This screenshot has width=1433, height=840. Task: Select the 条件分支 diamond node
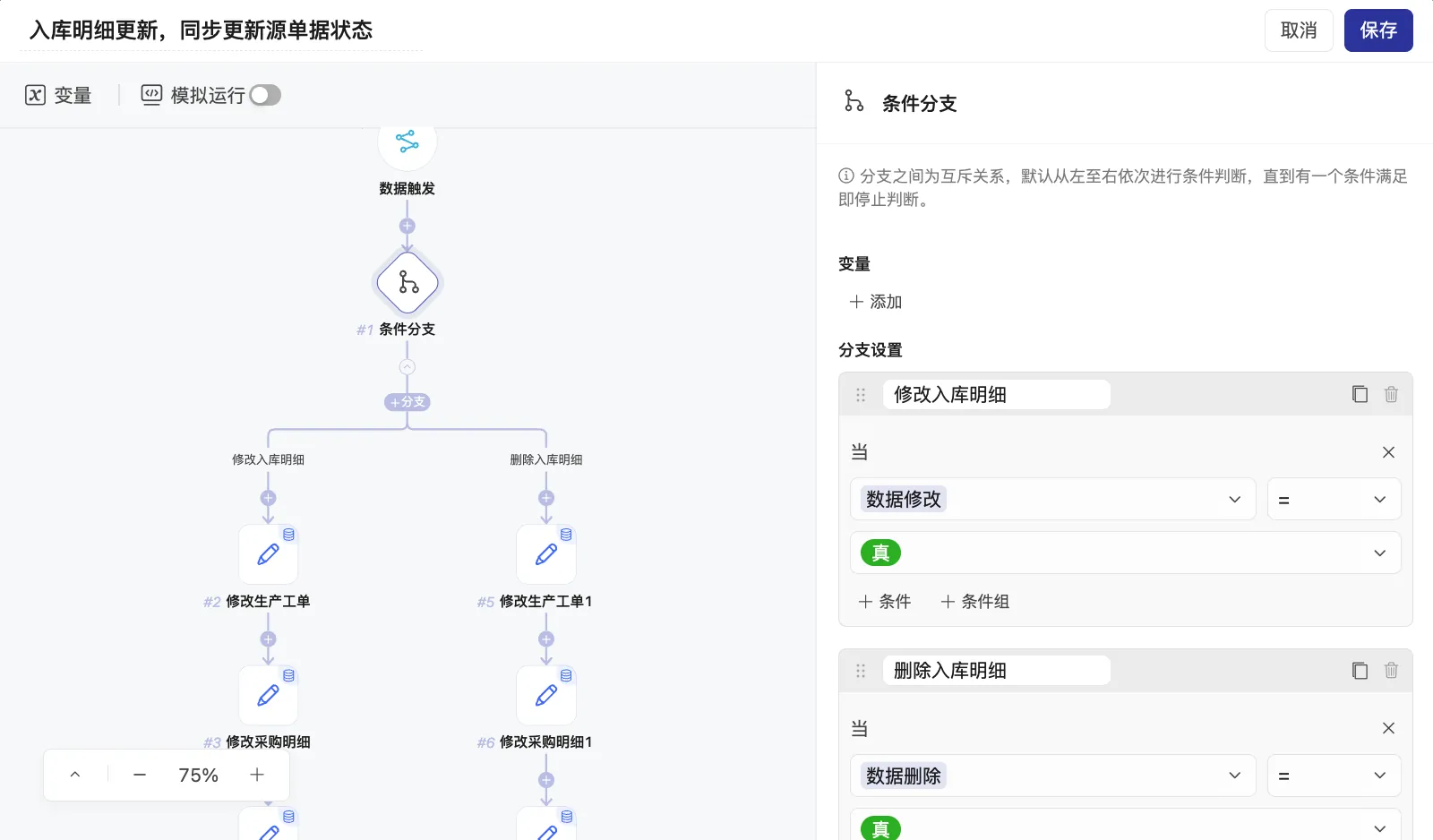tap(408, 283)
